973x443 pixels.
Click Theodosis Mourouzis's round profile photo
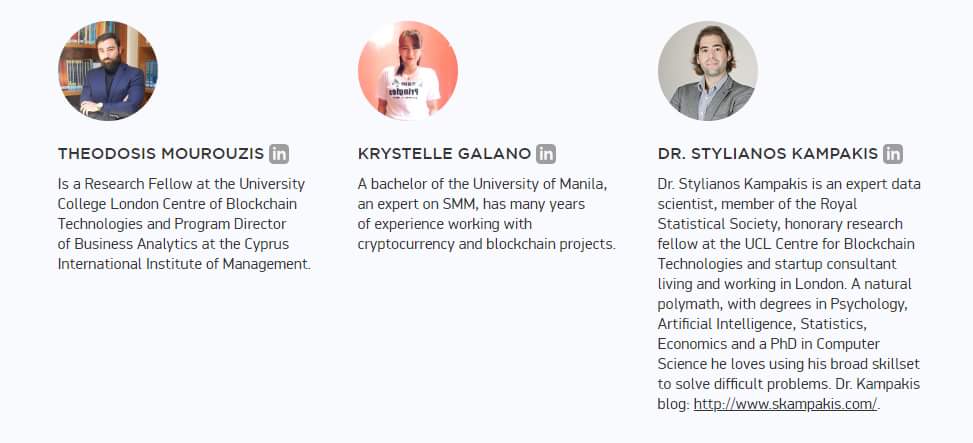(x=108, y=71)
